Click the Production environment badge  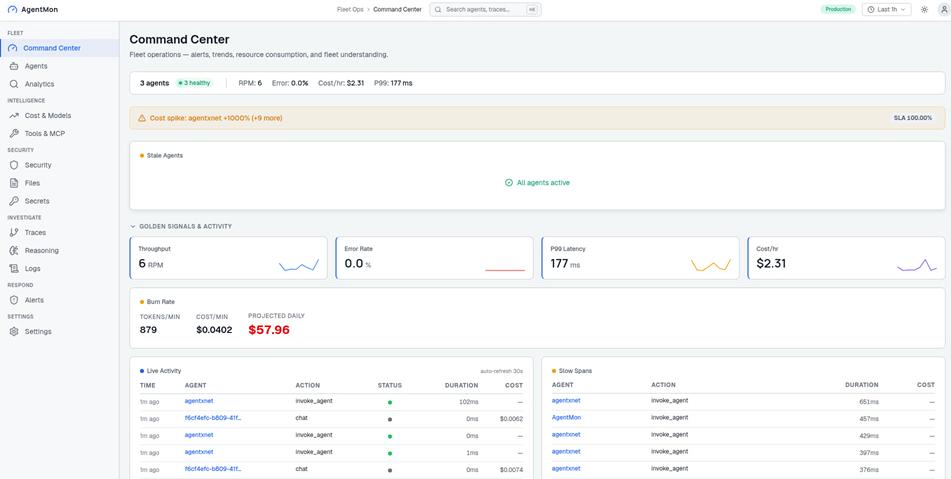[x=838, y=9]
